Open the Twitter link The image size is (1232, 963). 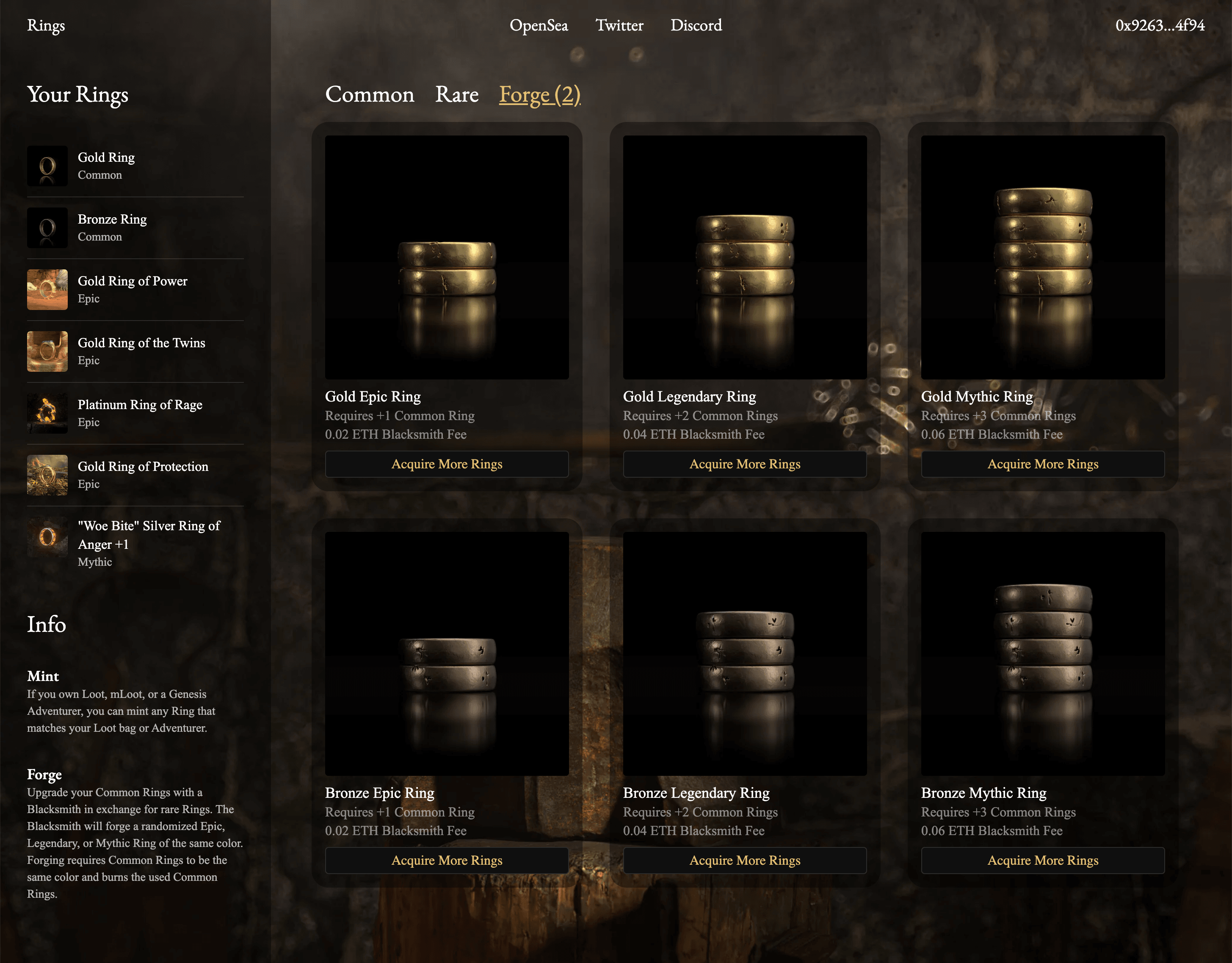tap(619, 25)
